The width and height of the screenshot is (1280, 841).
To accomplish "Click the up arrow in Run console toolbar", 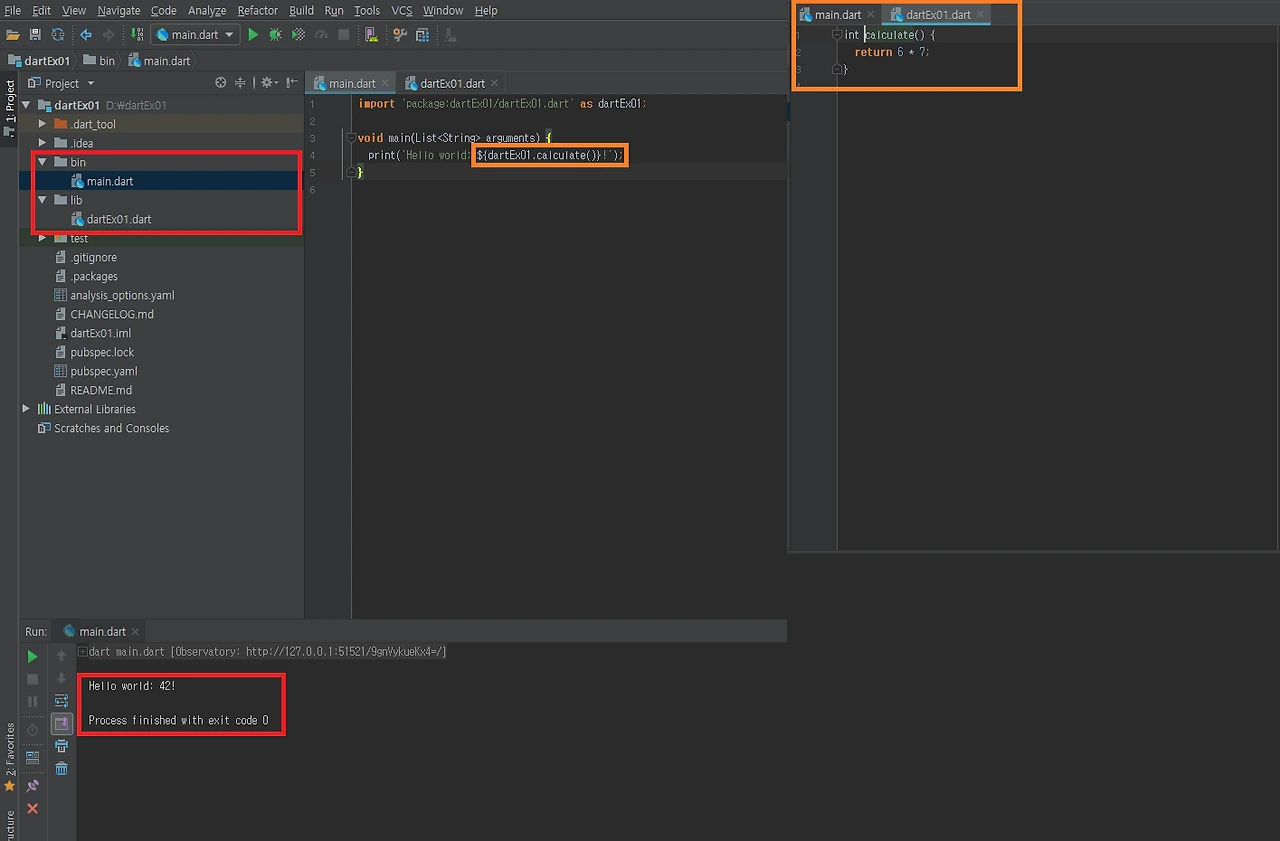I will (x=61, y=656).
